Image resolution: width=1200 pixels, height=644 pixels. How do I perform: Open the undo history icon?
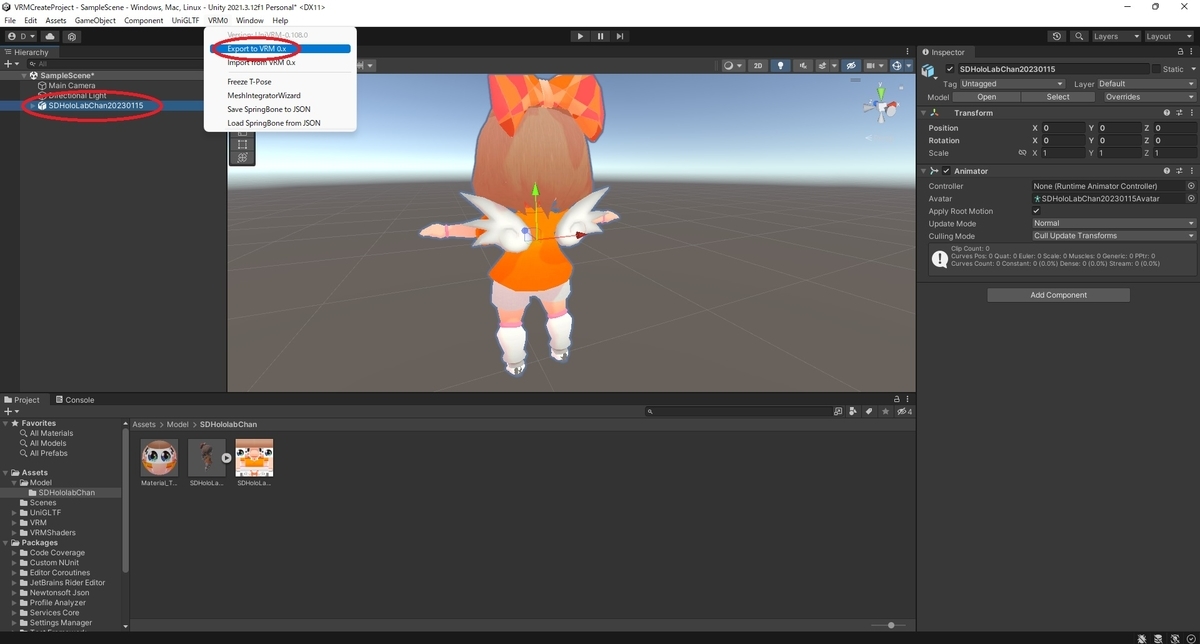pyautogui.click(x=1057, y=36)
